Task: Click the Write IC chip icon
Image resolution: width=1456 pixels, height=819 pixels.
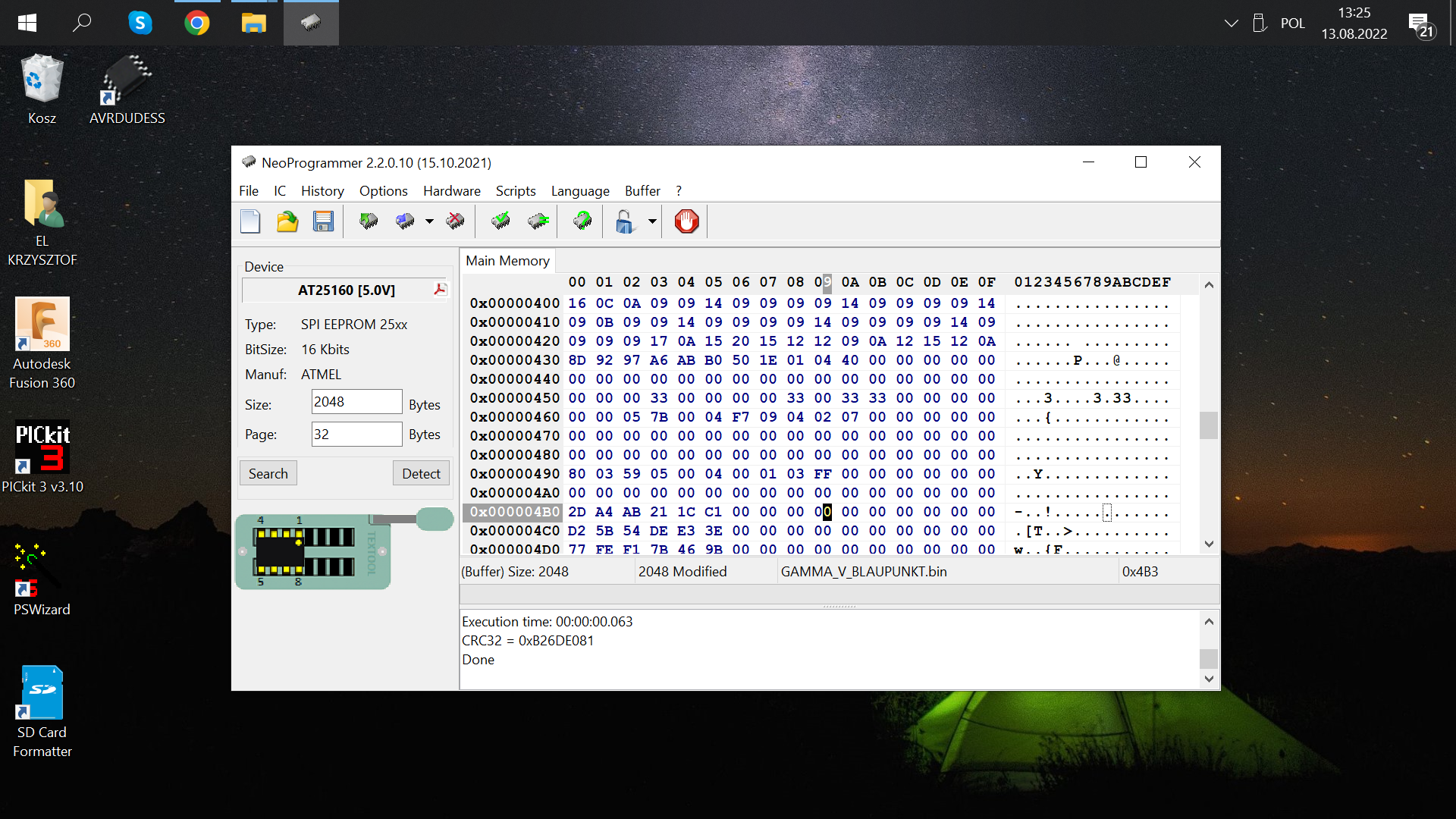Action: pyautogui.click(x=405, y=221)
